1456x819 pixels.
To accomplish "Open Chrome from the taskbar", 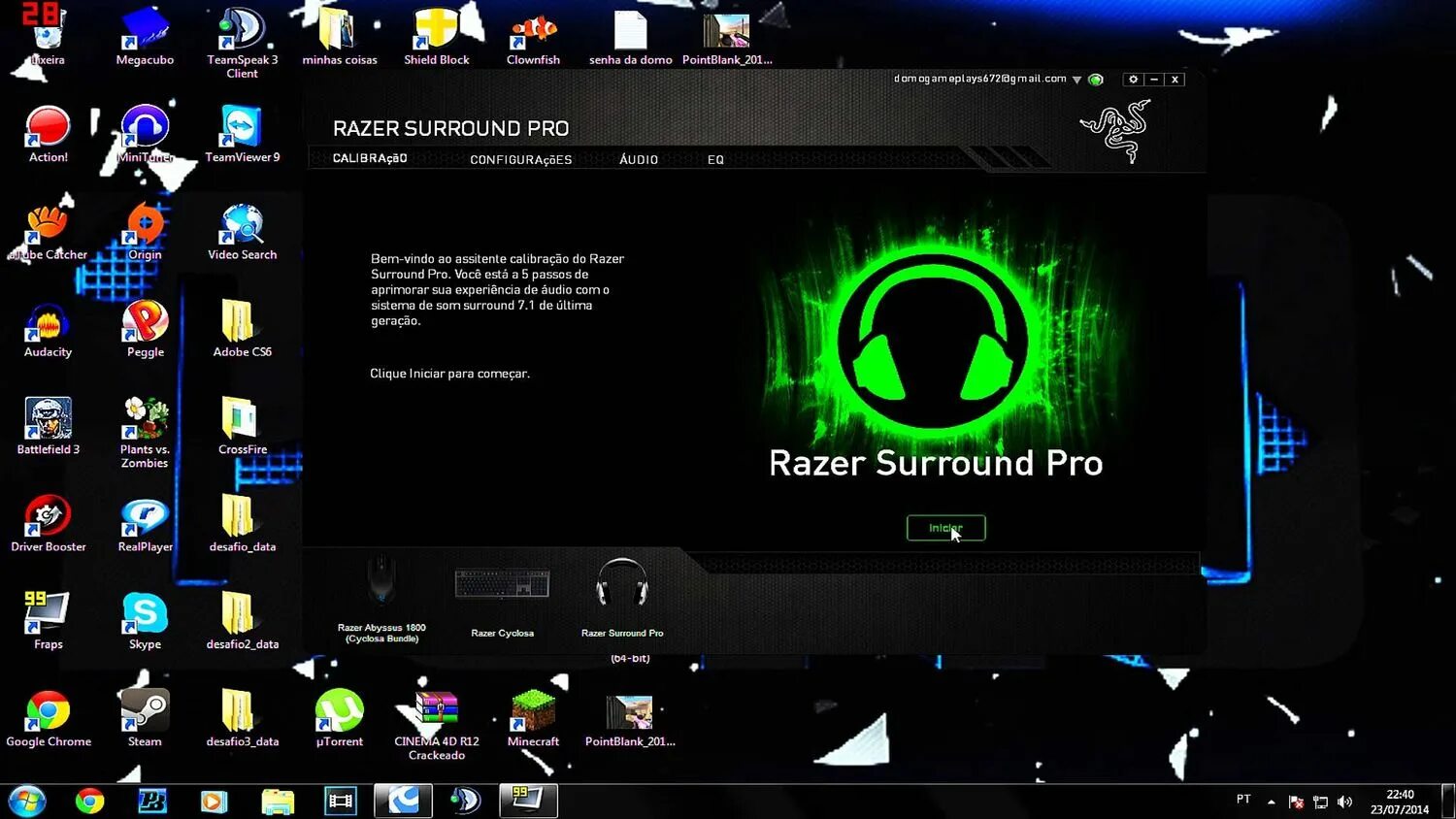I will click(90, 801).
